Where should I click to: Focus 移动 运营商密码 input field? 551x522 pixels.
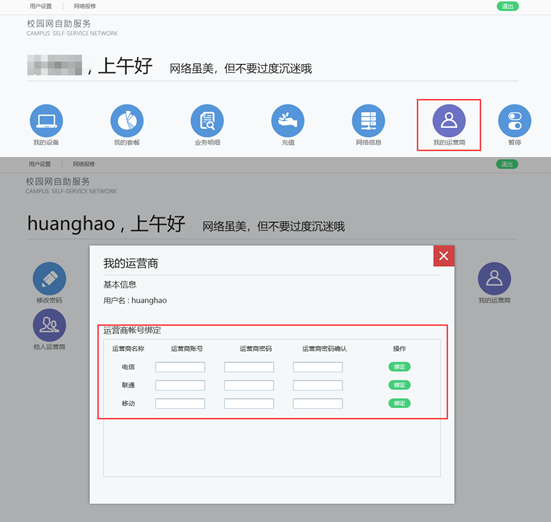pos(249,404)
